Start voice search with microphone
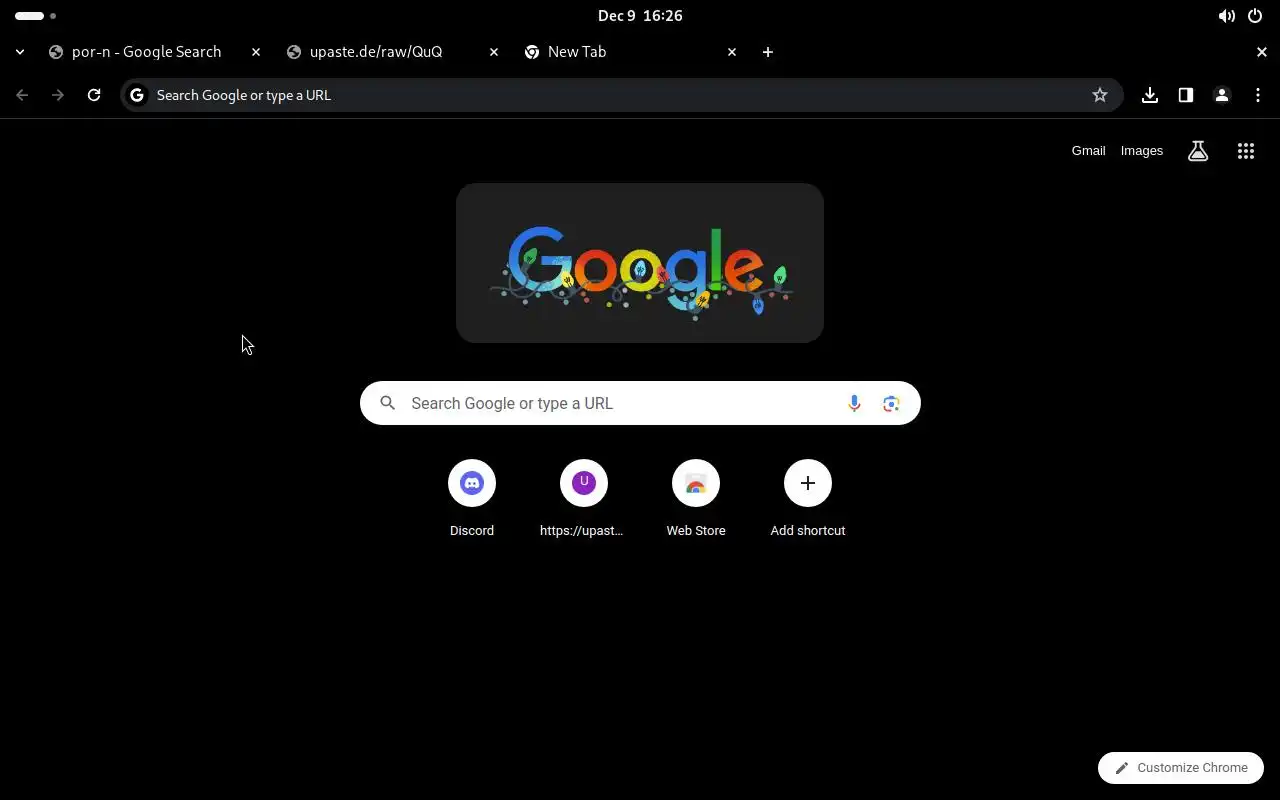Viewport: 1280px width, 800px height. click(854, 403)
